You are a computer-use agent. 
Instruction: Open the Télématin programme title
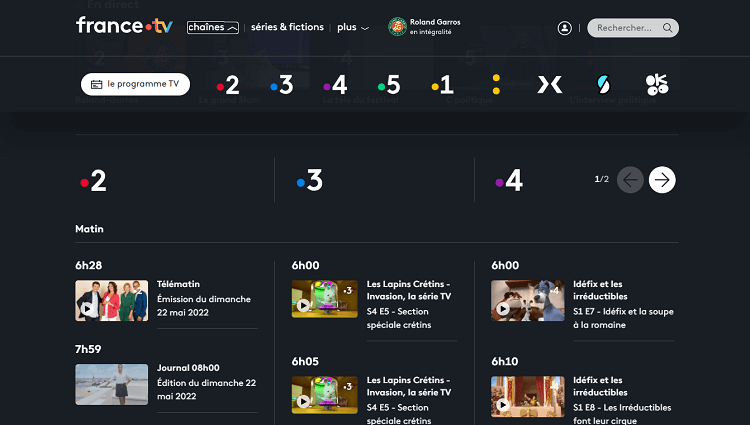pos(178,284)
